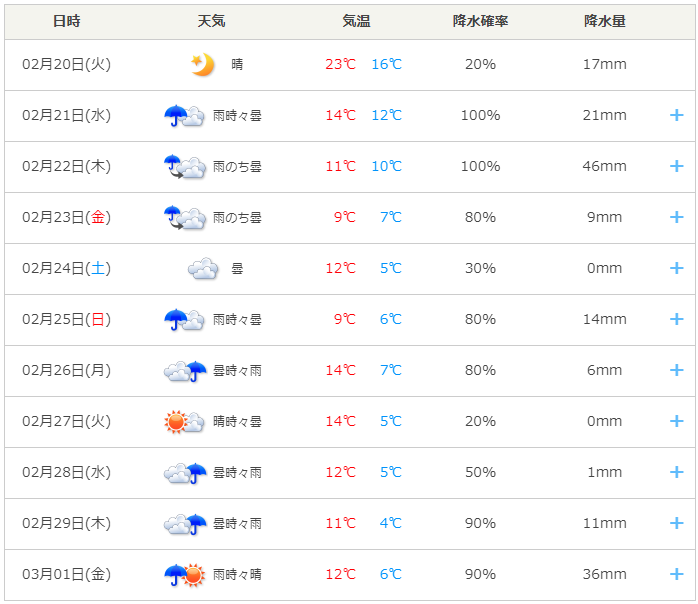Click the umbrella-cloud icon for 02月21日
Image resolution: width=698 pixels, height=604 pixels.
[x=184, y=116]
